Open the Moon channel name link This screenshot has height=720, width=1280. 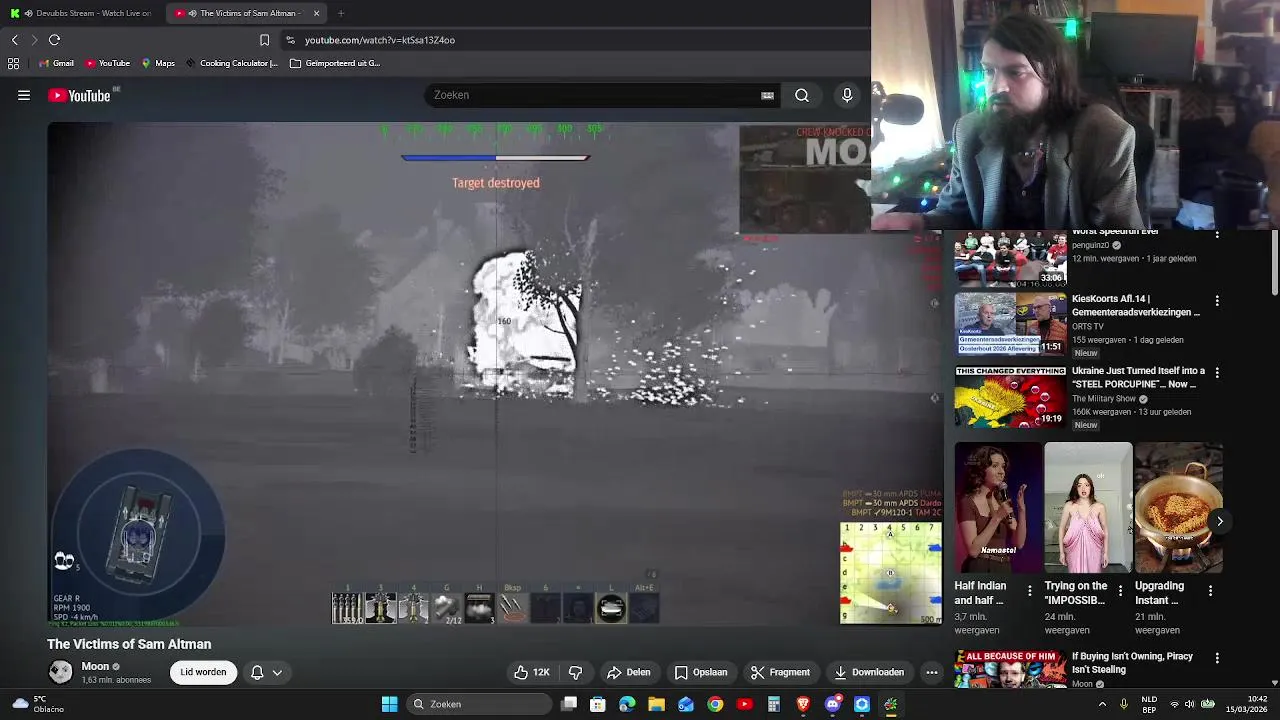95,666
